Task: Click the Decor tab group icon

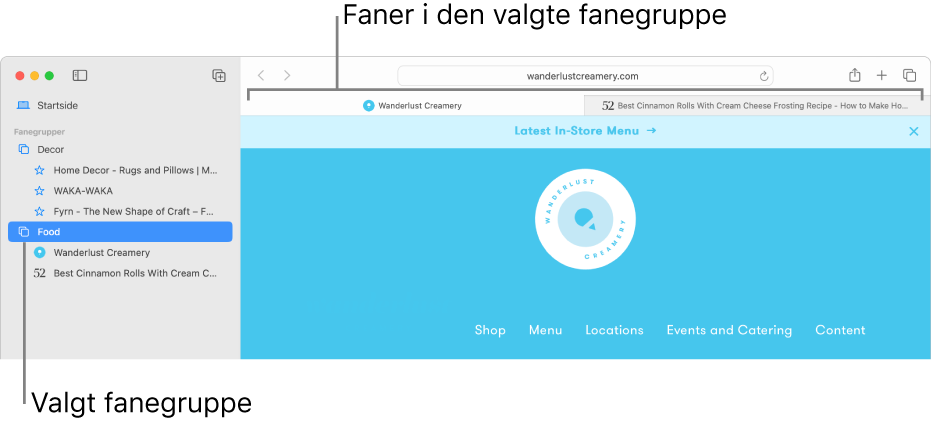Action: point(24,149)
